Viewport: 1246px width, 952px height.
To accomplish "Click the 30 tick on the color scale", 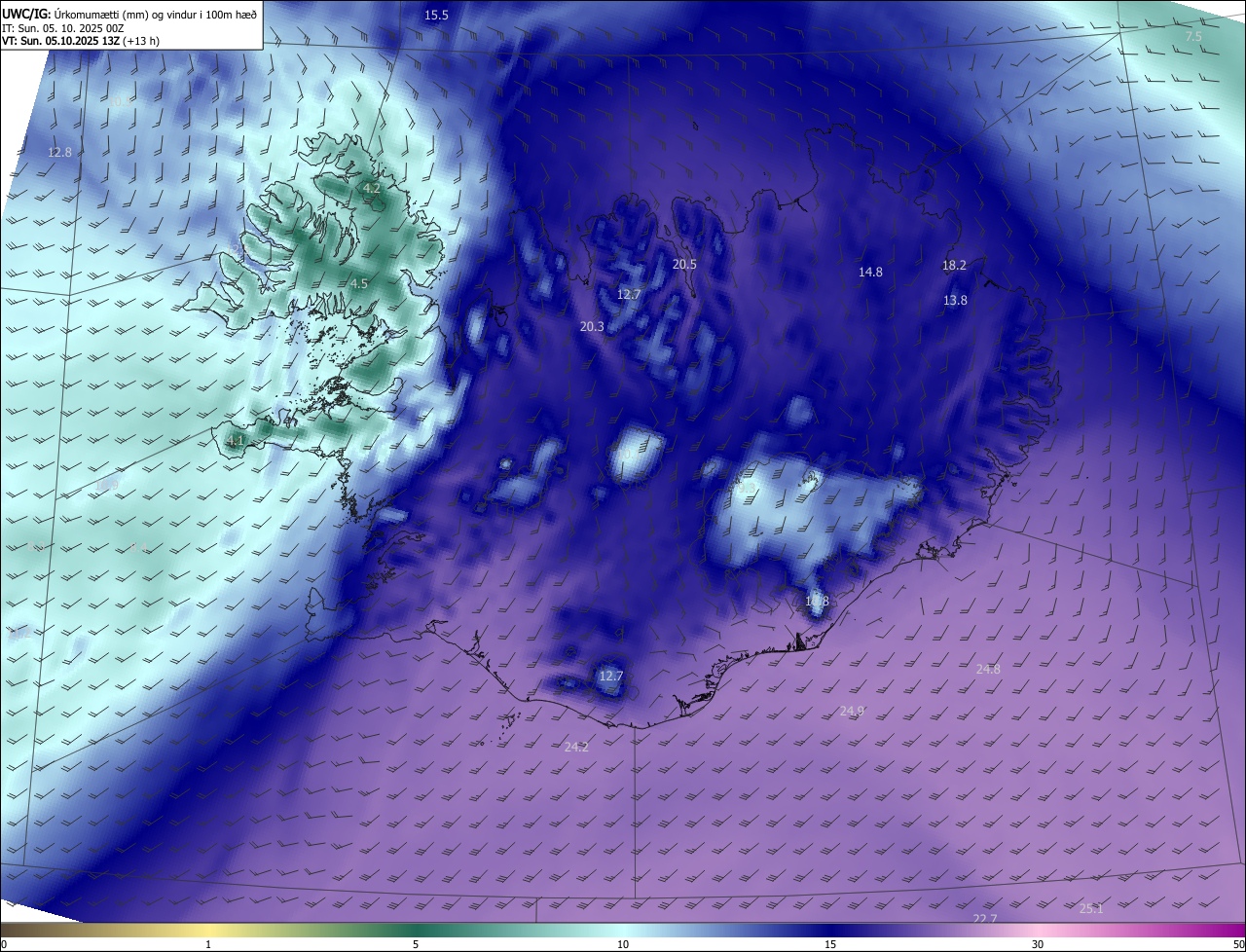I will [1038, 945].
